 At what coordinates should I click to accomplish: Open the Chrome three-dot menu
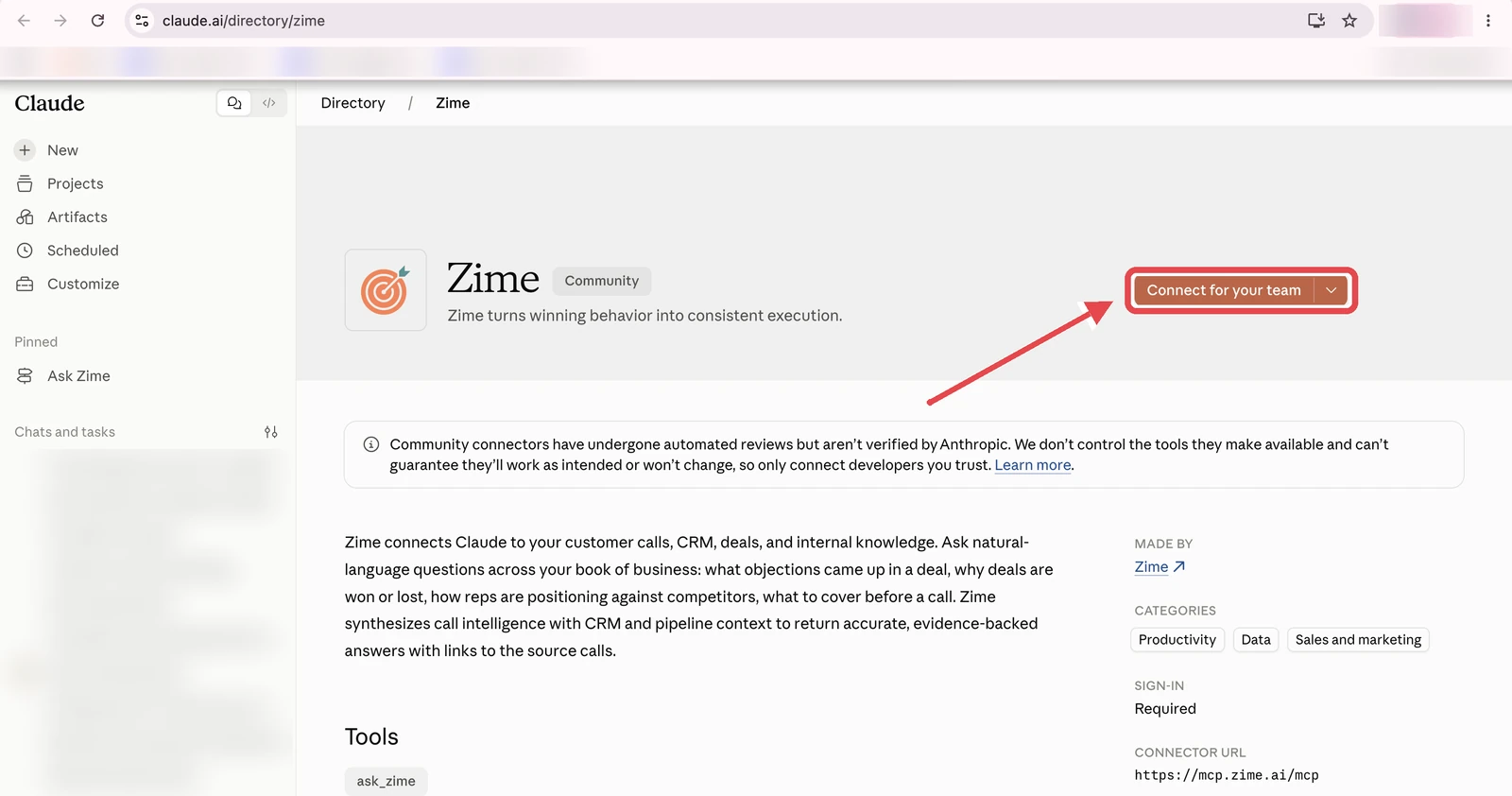coord(1487,20)
